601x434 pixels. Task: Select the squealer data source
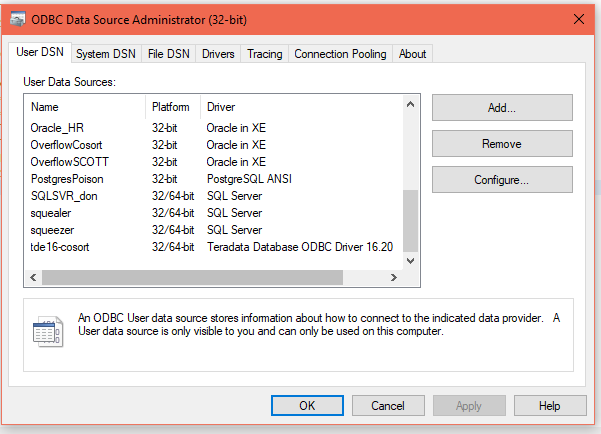51,213
